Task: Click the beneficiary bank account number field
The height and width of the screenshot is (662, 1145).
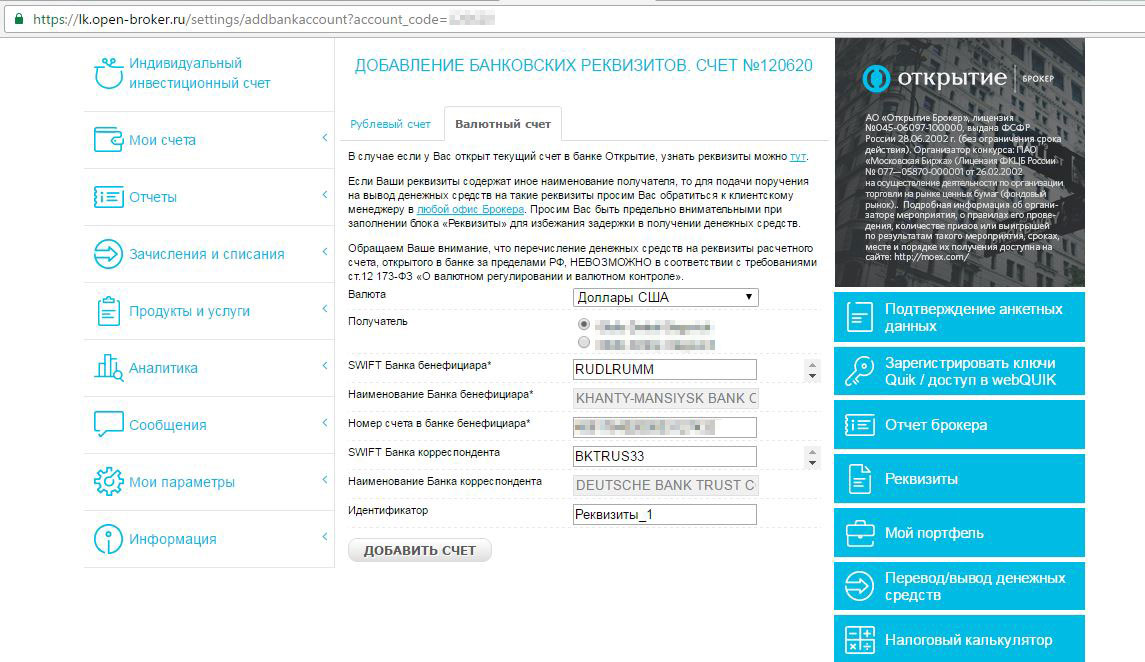Action: pyautogui.click(x=665, y=427)
